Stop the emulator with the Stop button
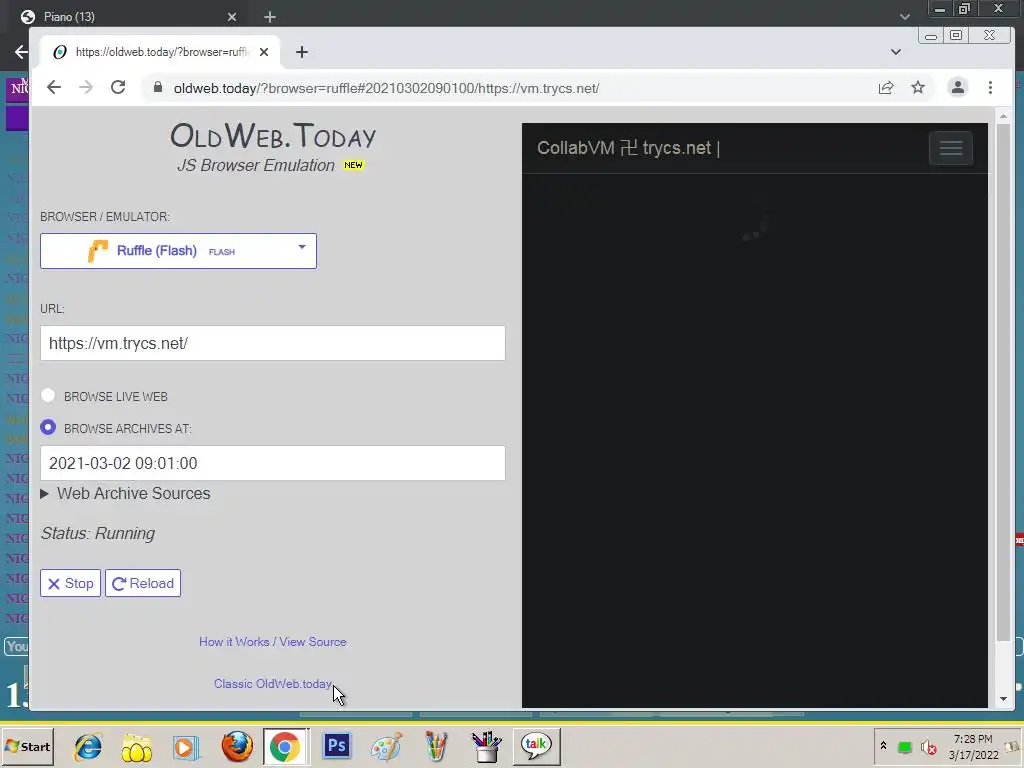 (x=71, y=583)
